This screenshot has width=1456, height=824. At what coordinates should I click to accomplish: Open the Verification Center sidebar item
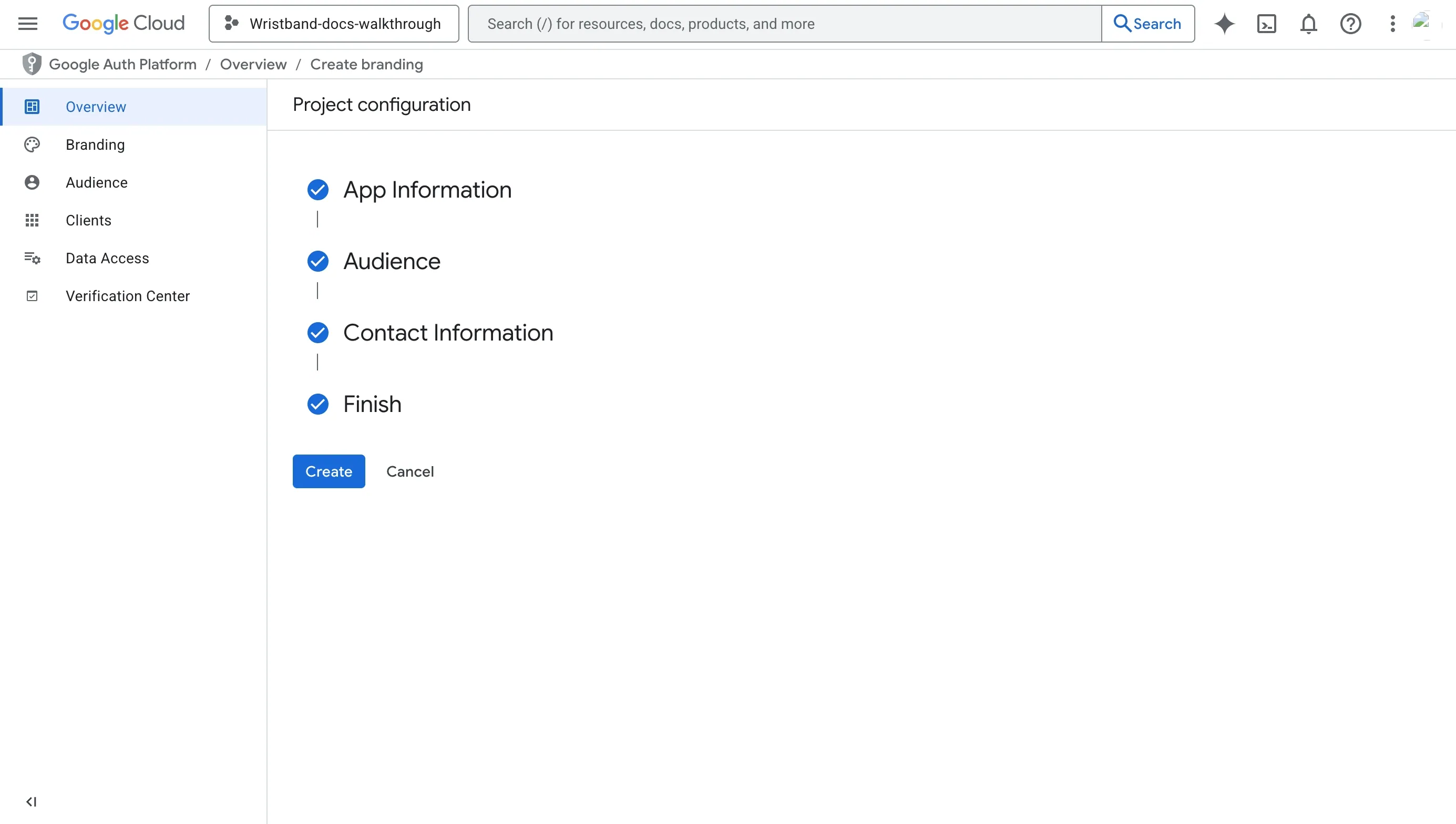pyautogui.click(x=134, y=296)
